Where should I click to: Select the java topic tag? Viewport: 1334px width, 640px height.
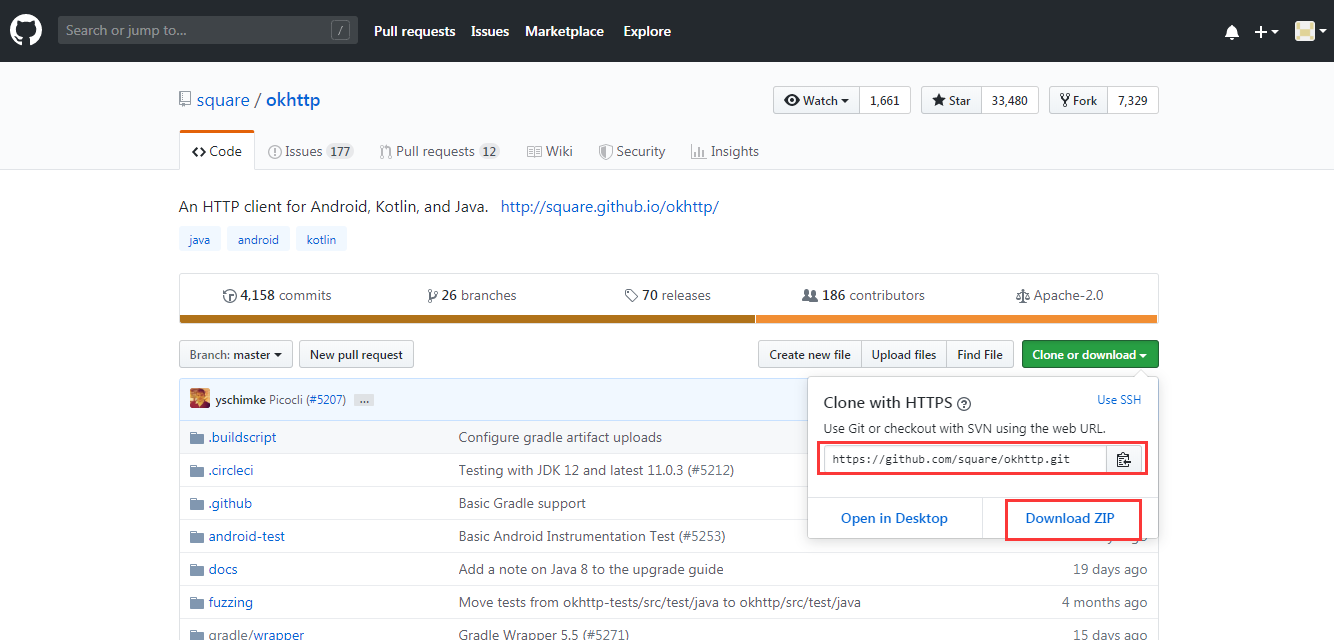(199, 239)
